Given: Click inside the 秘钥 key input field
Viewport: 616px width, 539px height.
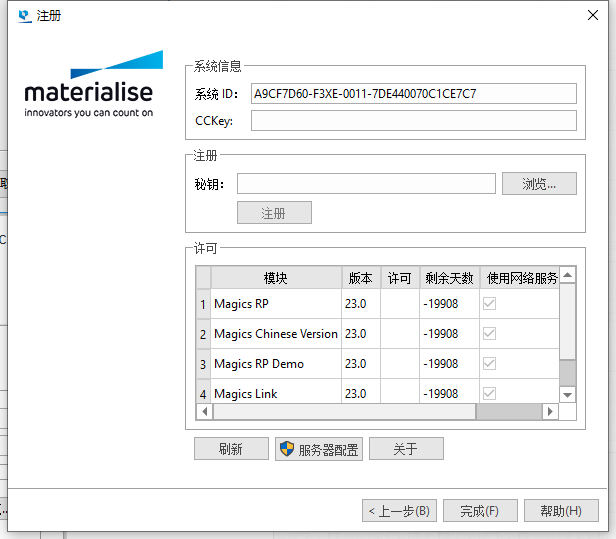Looking at the screenshot, I should click(366, 184).
